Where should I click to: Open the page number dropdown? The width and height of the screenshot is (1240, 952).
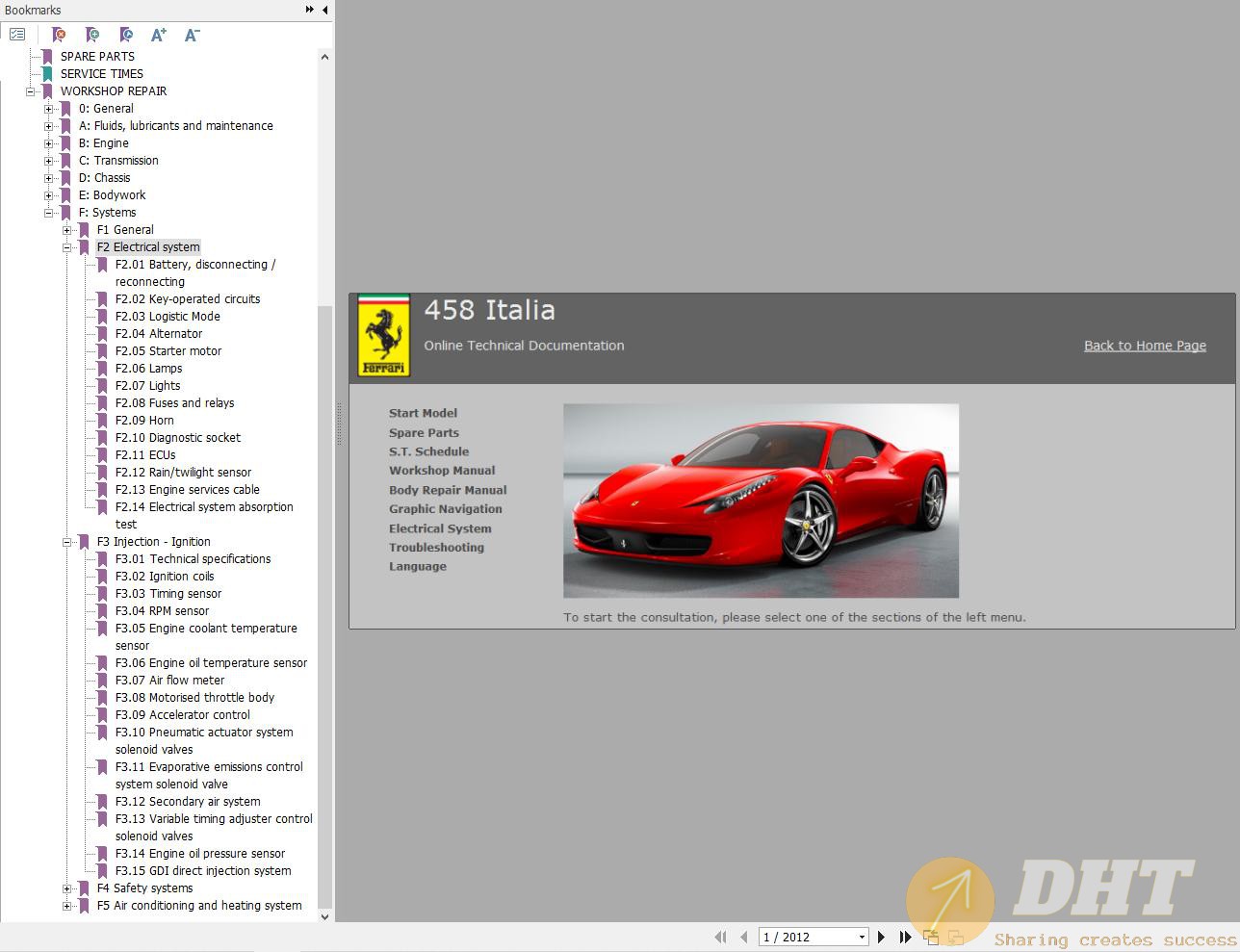coord(862,937)
